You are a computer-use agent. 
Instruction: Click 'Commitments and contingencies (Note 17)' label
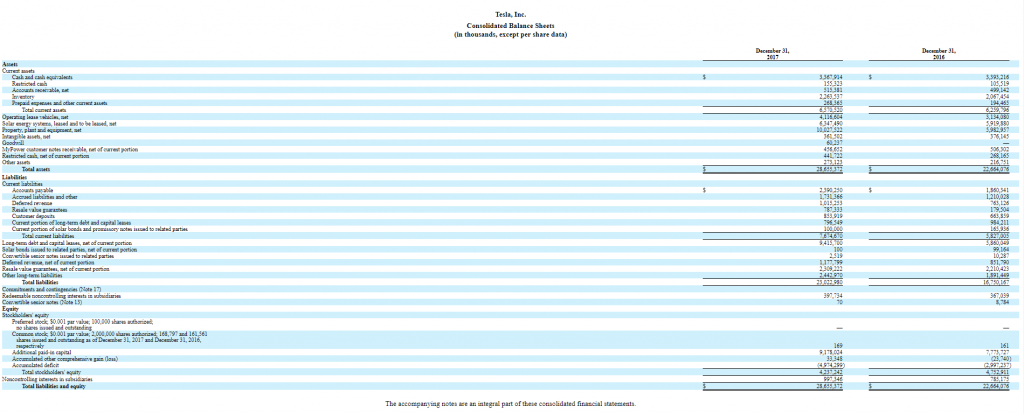pyautogui.click(x=50, y=289)
